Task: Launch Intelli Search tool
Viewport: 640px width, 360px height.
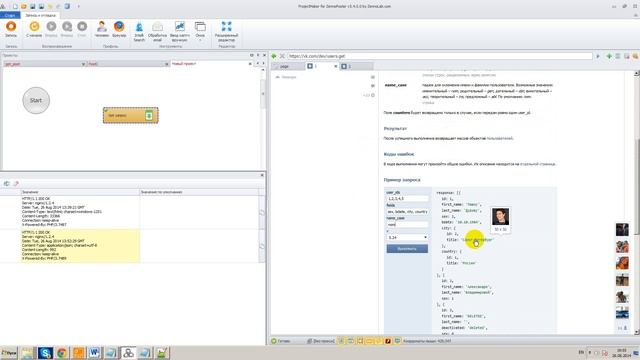Action: (x=139, y=32)
